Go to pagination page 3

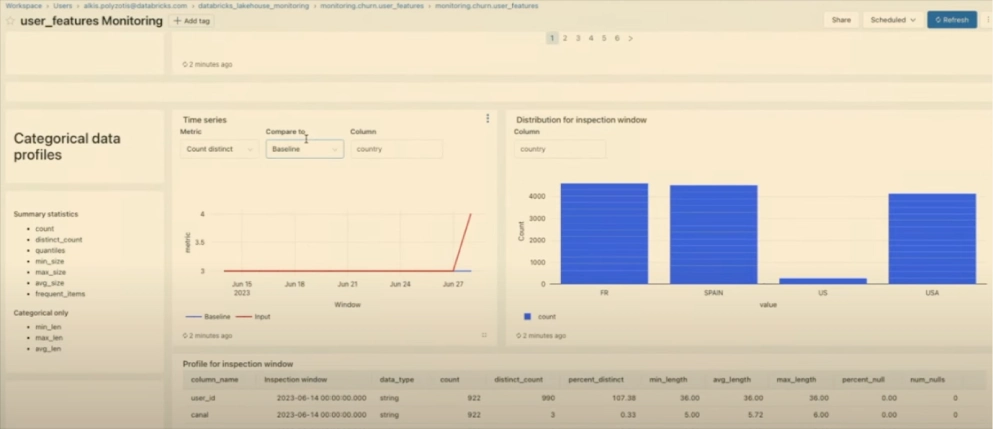[578, 38]
